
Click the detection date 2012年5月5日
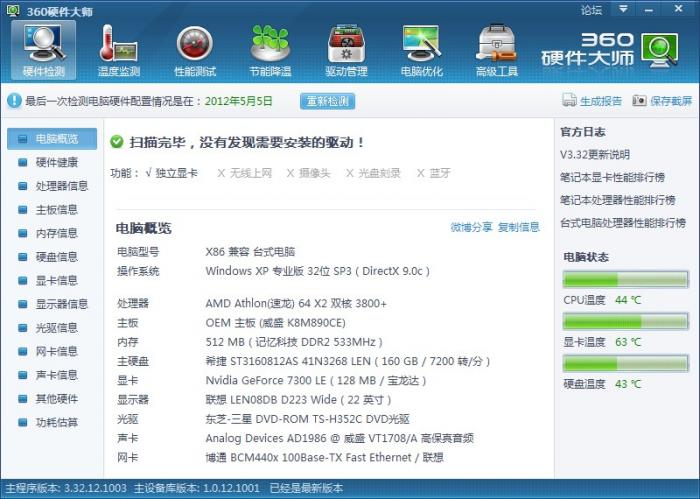(238, 101)
